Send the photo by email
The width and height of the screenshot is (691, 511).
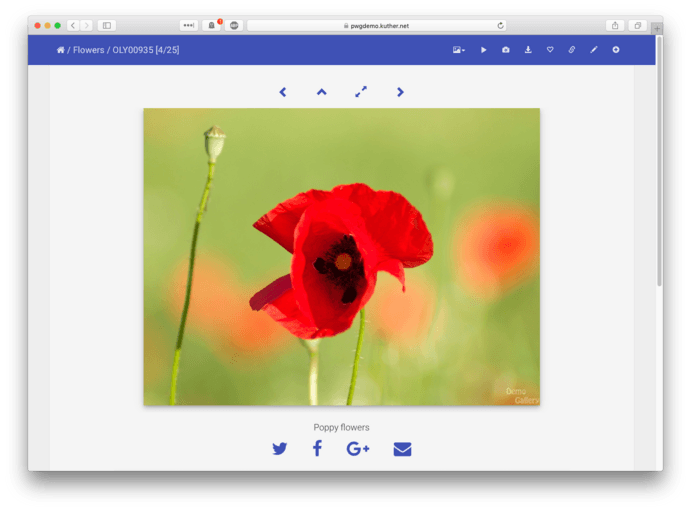402,449
